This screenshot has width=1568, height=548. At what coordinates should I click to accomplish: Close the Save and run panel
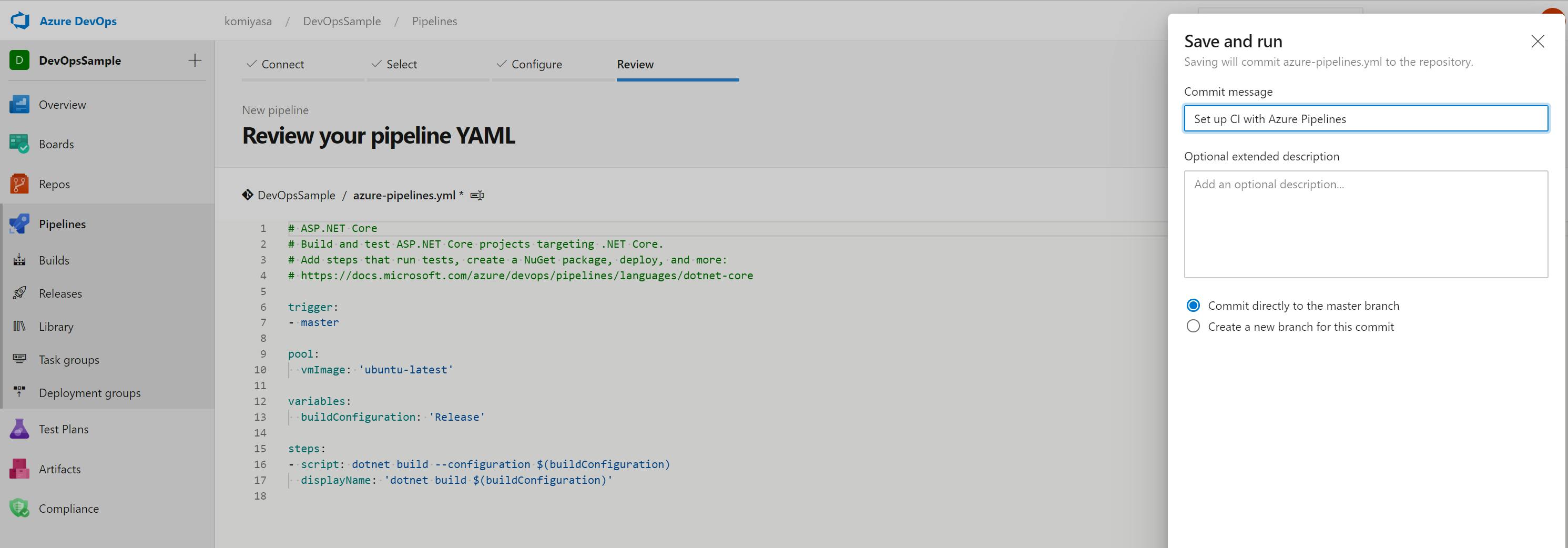pyautogui.click(x=1538, y=42)
